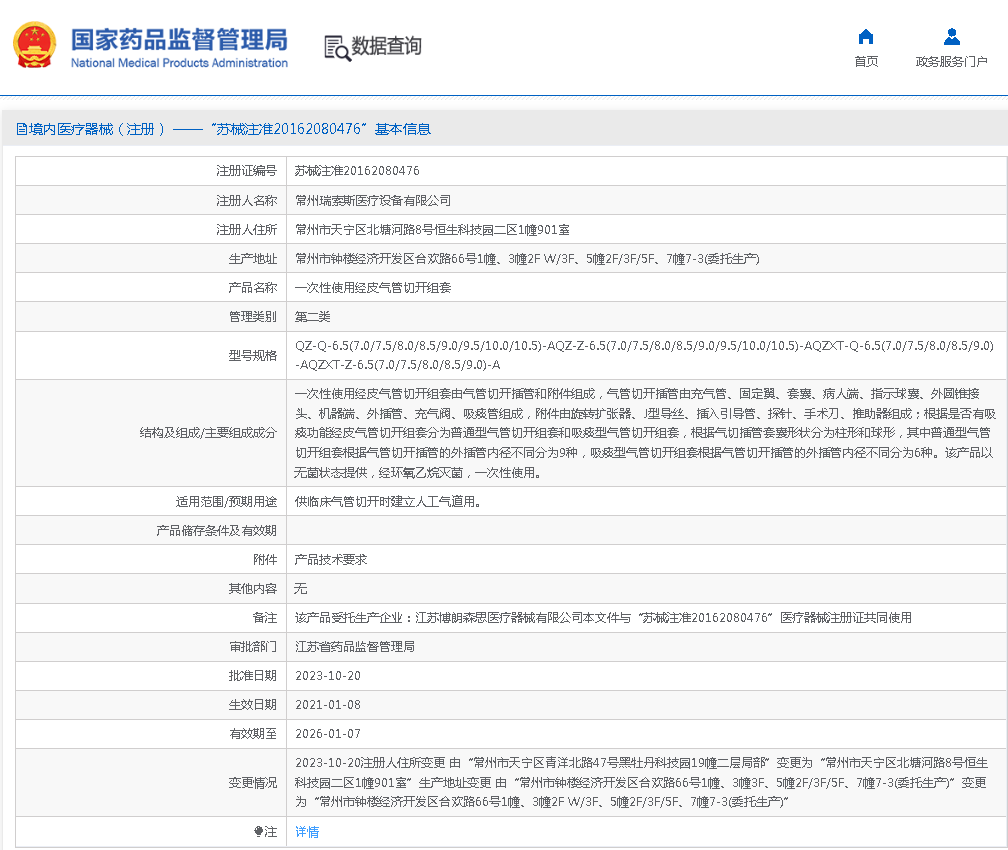The height and width of the screenshot is (850, 1008).
Task: Click the 附件 row label
Action: [265, 559]
